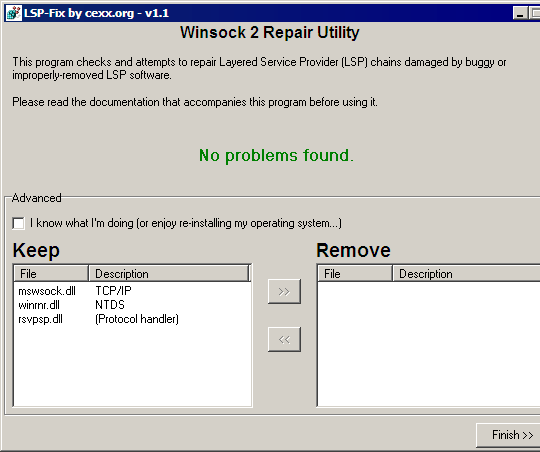Move selected entry to Remove with >> button
This screenshot has height=452, width=540.
[x=284, y=291]
